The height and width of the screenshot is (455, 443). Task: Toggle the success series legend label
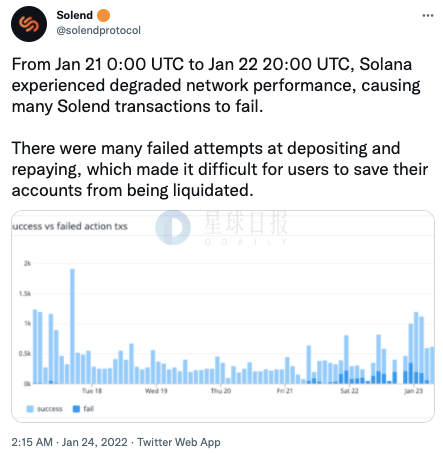50,409
